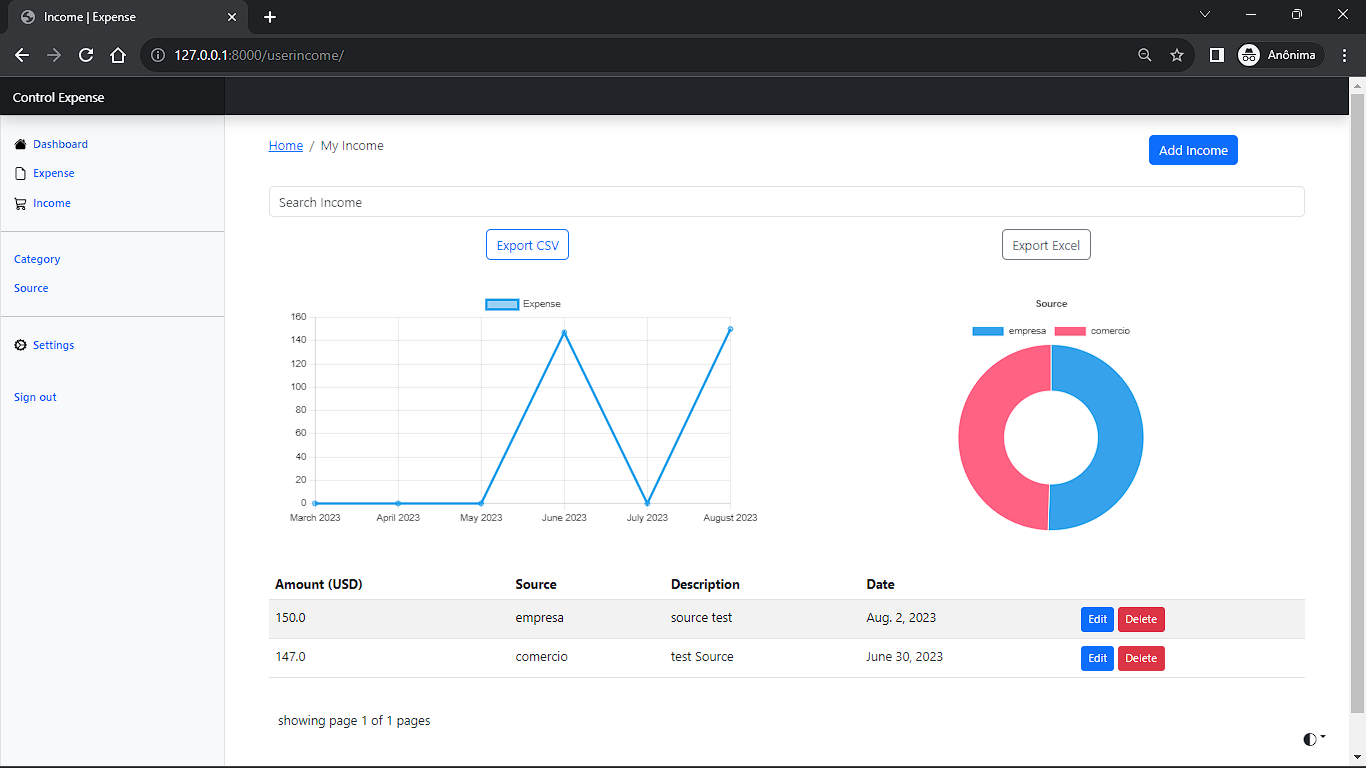Open the tab search chevron
1366x768 pixels.
pyautogui.click(x=1205, y=14)
